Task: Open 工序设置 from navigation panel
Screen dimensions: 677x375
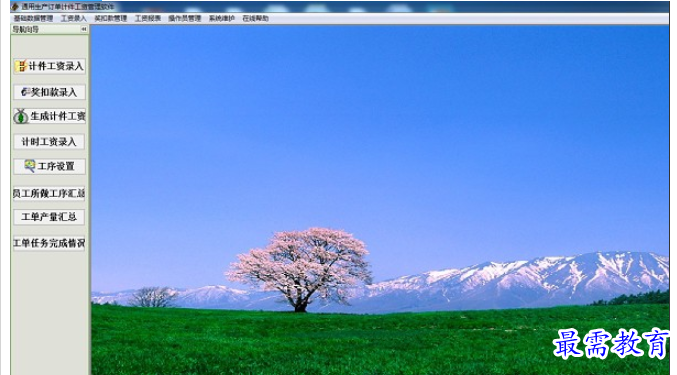Action: coord(49,167)
